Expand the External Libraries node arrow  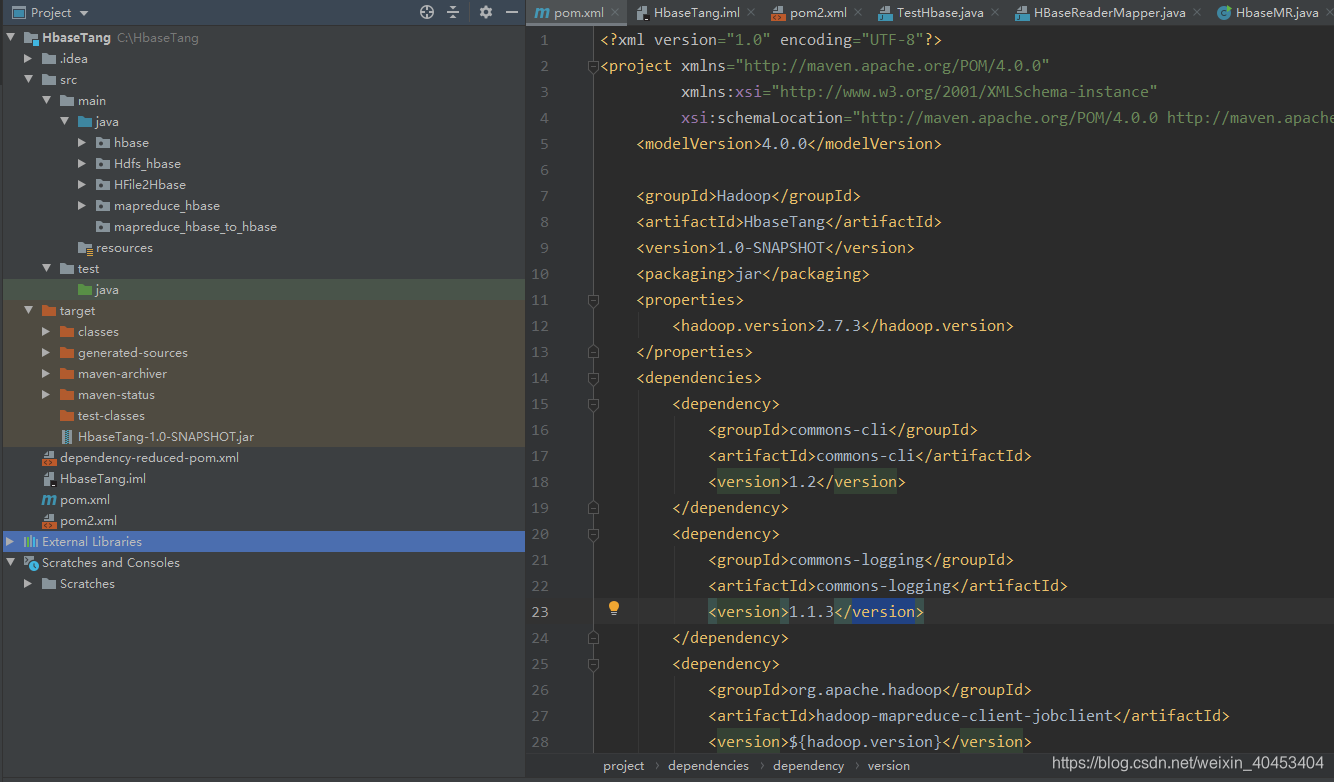click(11, 542)
